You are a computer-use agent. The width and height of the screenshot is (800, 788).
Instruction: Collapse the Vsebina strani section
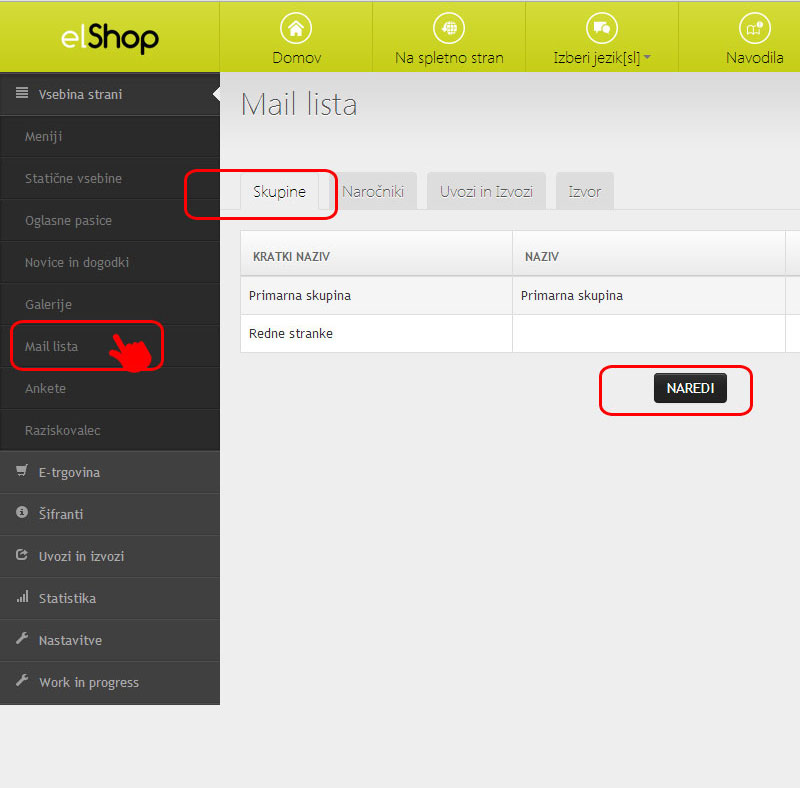click(x=110, y=94)
